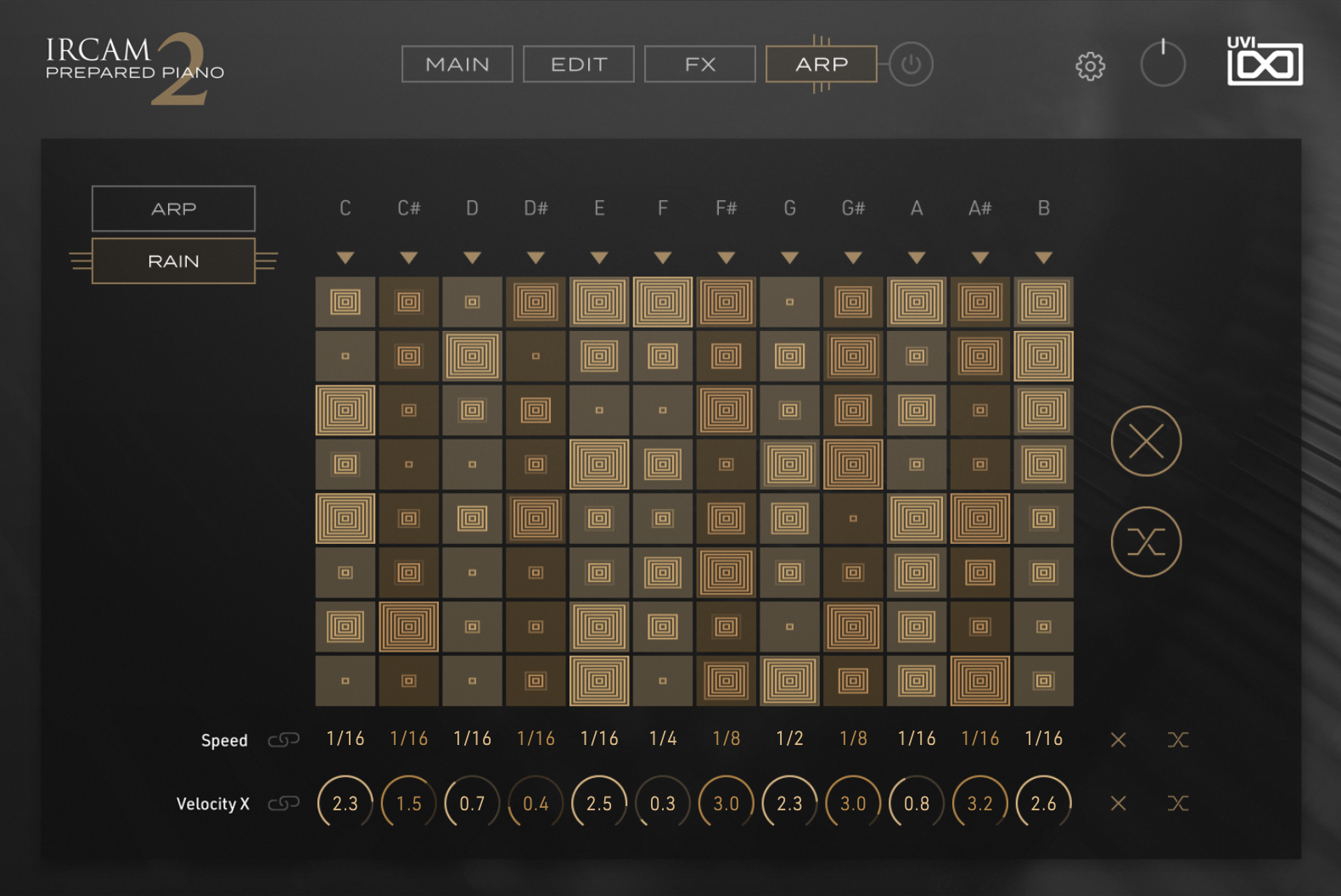The width and height of the screenshot is (1341, 896).
Task: Expand the triangle under the F# note
Action: (x=727, y=257)
